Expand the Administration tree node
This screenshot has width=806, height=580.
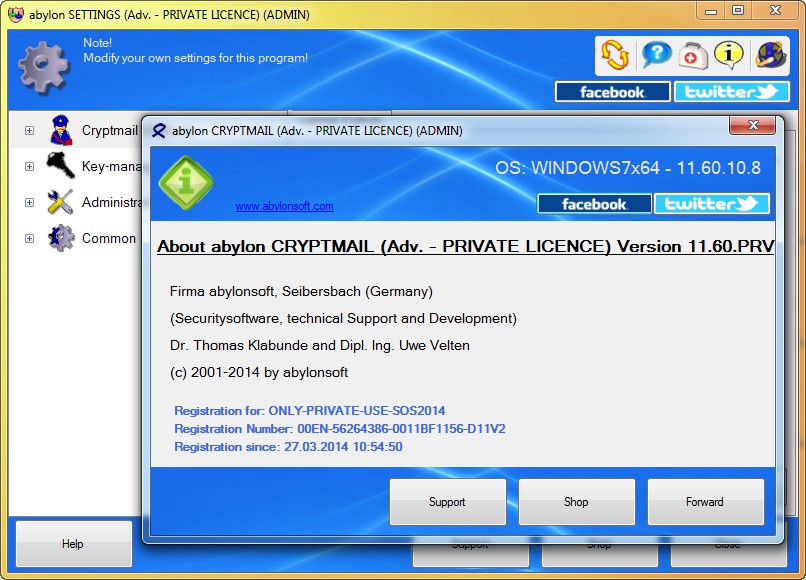(x=29, y=203)
